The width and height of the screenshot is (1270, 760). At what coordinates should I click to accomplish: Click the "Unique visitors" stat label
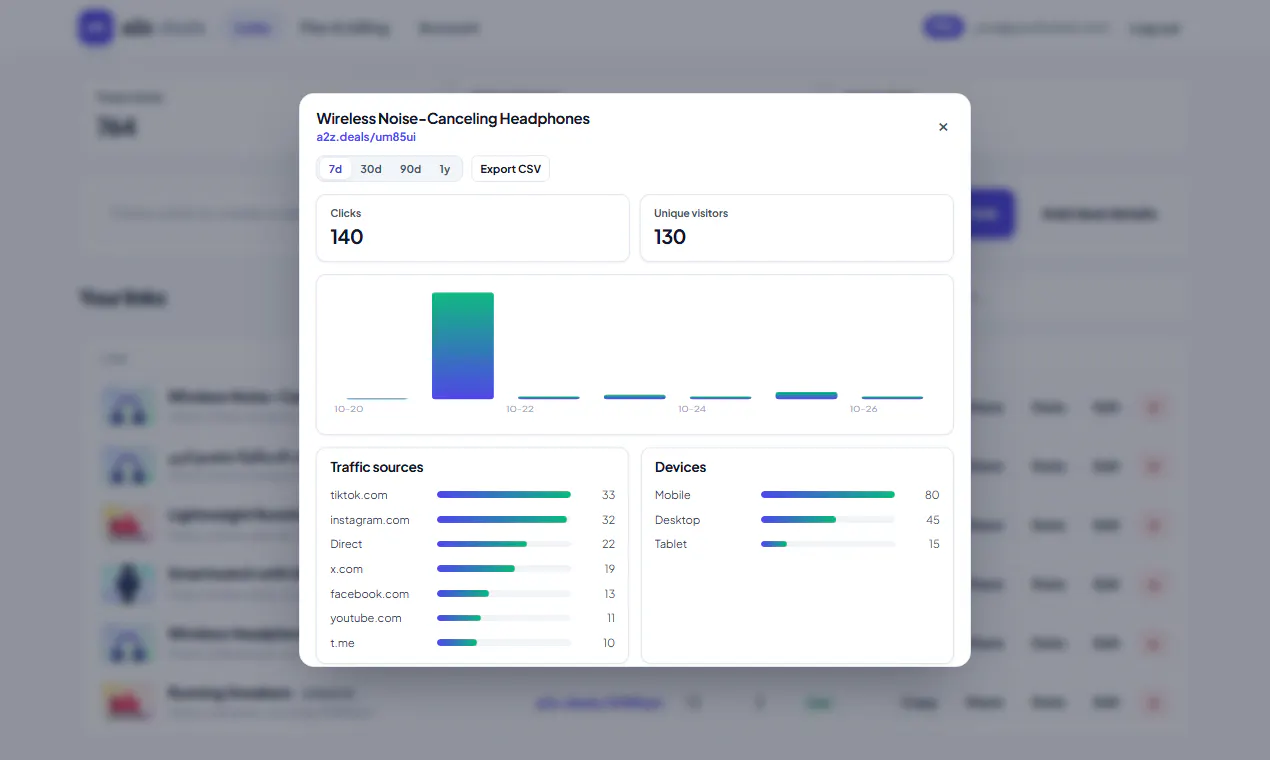pos(691,213)
